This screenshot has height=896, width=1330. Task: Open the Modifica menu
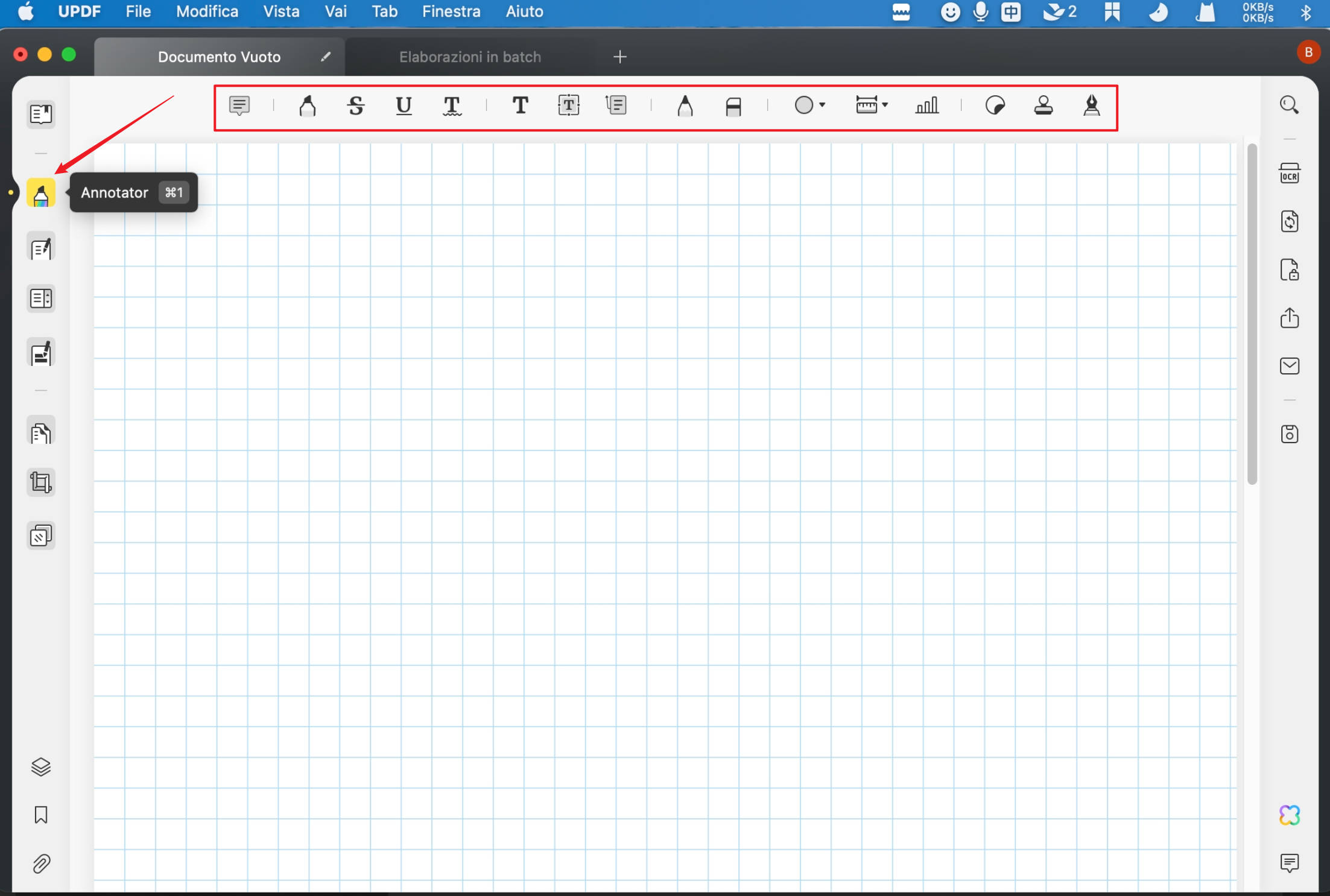point(207,11)
